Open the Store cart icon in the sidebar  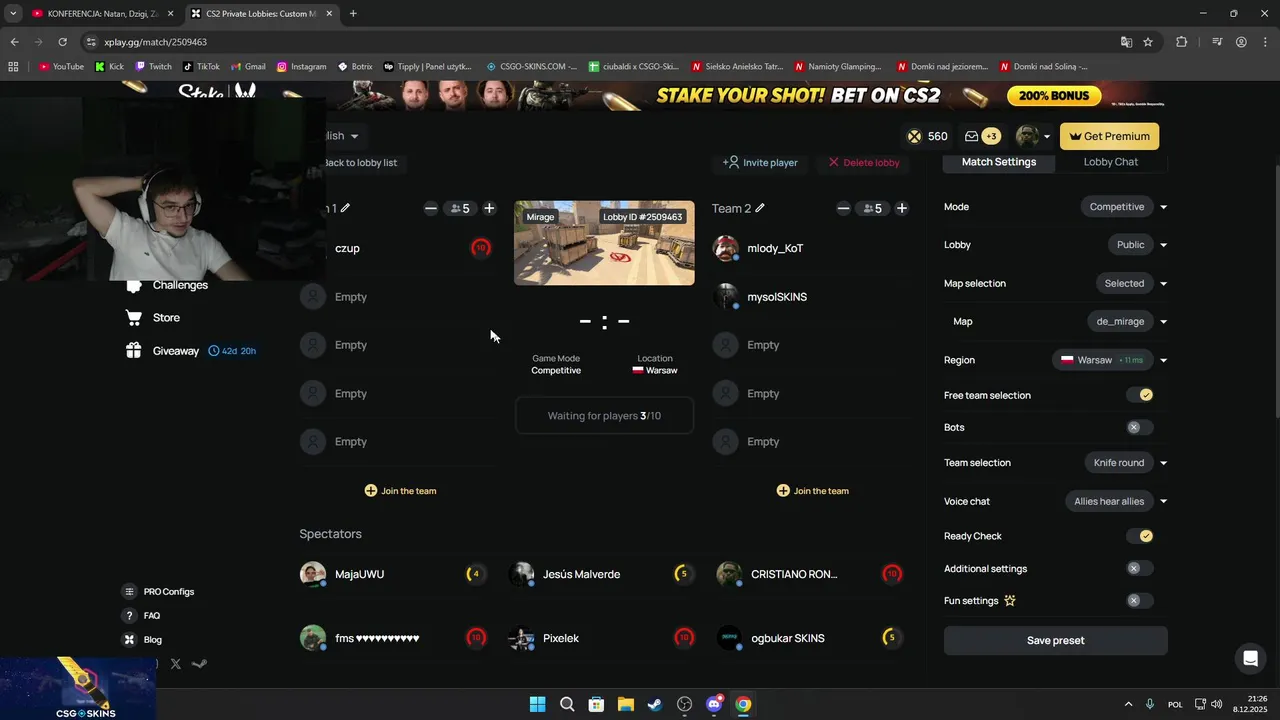pyautogui.click(x=133, y=318)
